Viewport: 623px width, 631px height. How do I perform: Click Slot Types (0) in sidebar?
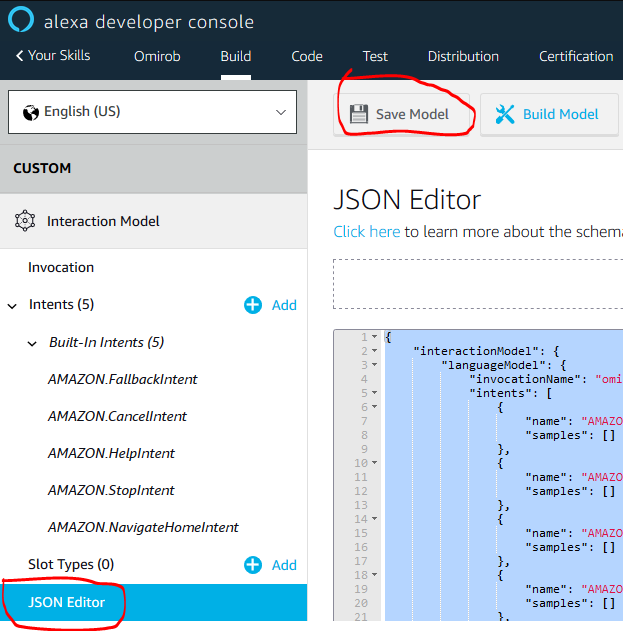pos(71,564)
